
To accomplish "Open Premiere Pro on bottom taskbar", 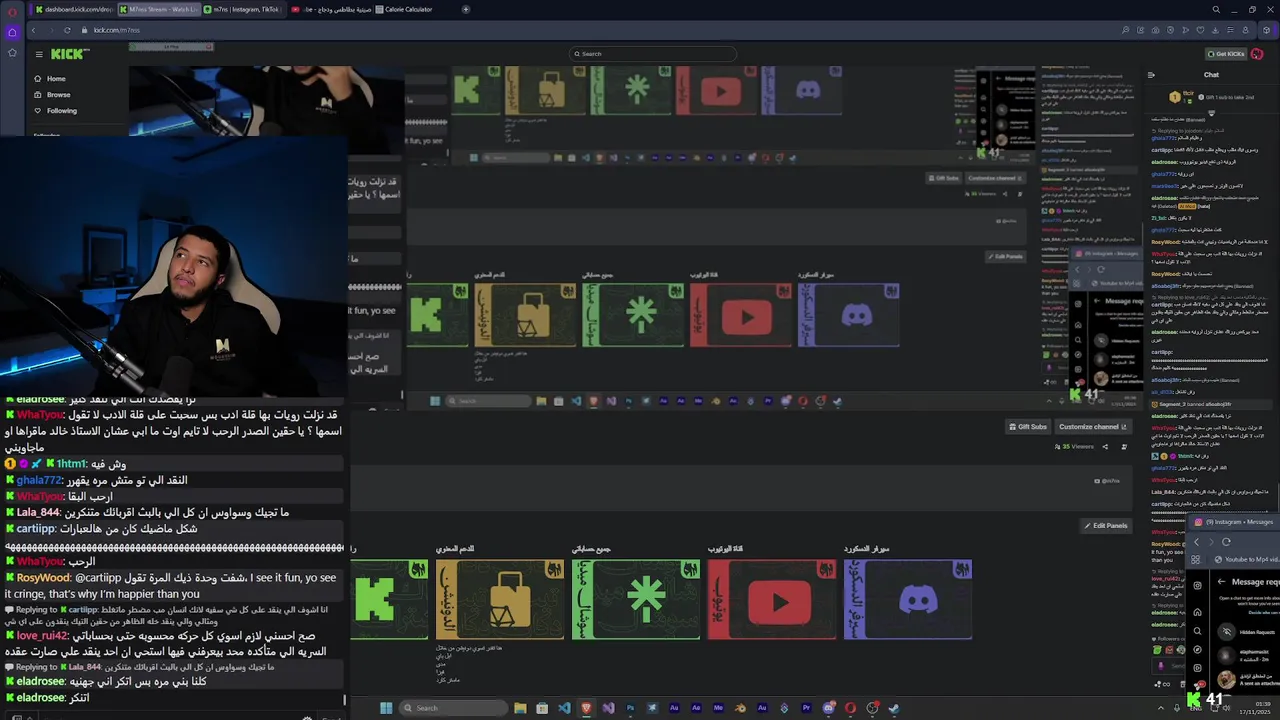I will coord(806,708).
